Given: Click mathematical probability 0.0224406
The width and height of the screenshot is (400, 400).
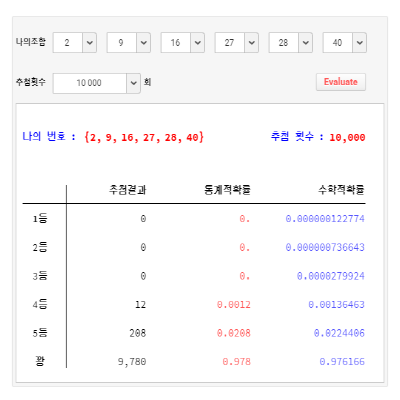Looking at the screenshot, I should click(x=339, y=333).
